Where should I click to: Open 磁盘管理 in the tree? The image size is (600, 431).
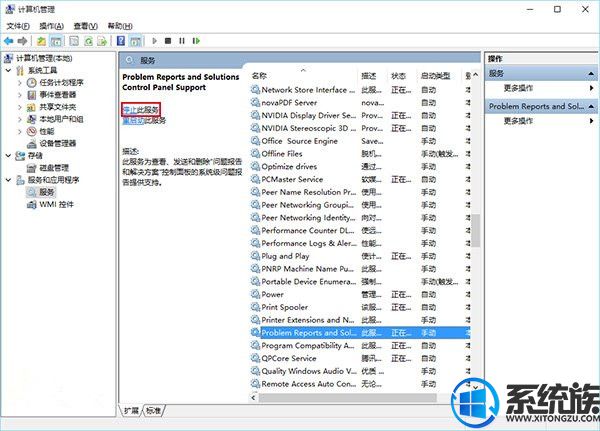(x=54, y=168)
